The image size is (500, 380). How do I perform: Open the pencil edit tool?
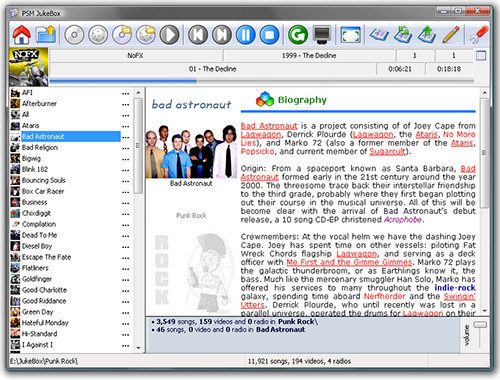click(x=451, y=35)
